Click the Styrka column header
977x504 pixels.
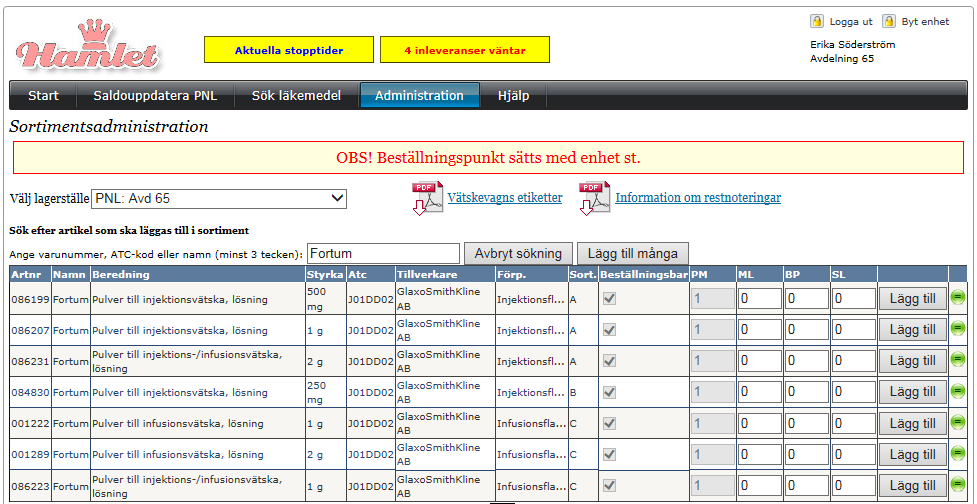325,274
